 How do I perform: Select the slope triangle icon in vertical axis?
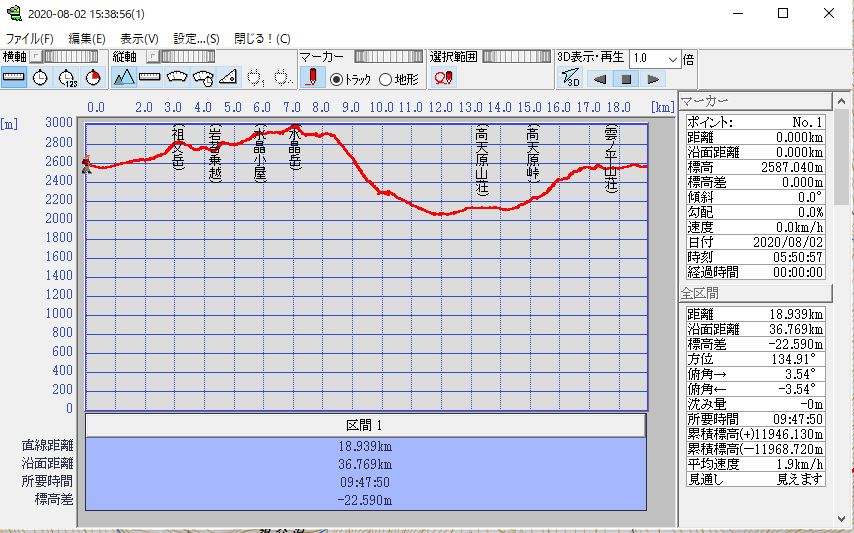[x=228, y=78]
